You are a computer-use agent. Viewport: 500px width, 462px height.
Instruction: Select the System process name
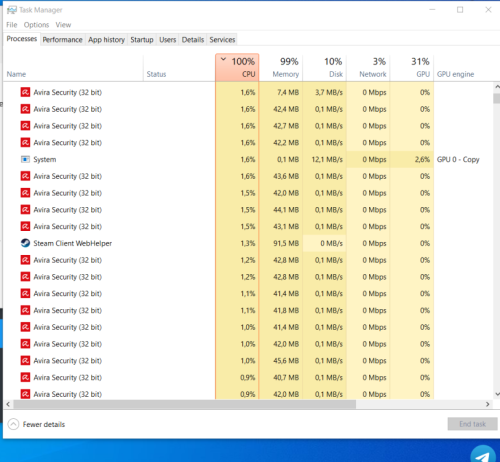coord(45,159)
